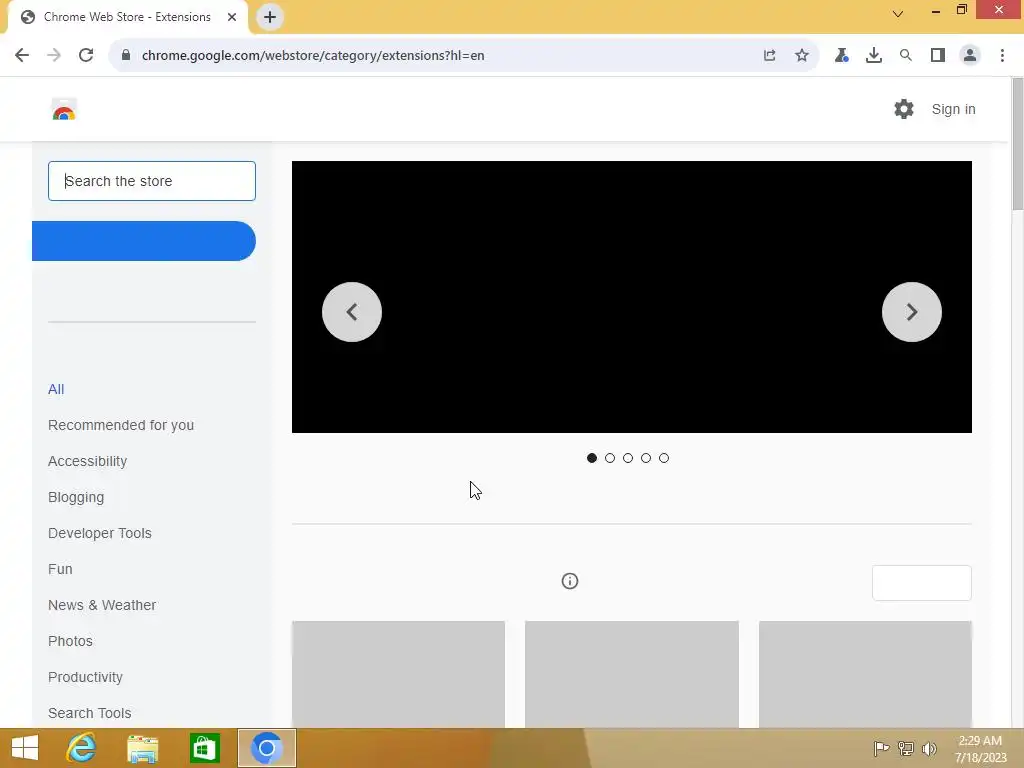This screenshot has width=1024, height=768.
Task: Click the toolbar search magnifier icon
Action: (x=906, y=56)
